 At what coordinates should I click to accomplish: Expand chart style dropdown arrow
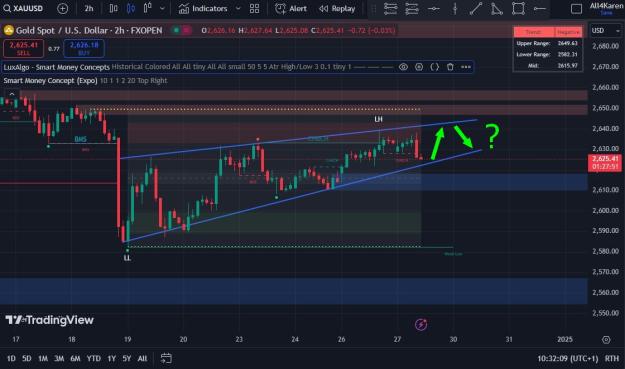point(162,8)
